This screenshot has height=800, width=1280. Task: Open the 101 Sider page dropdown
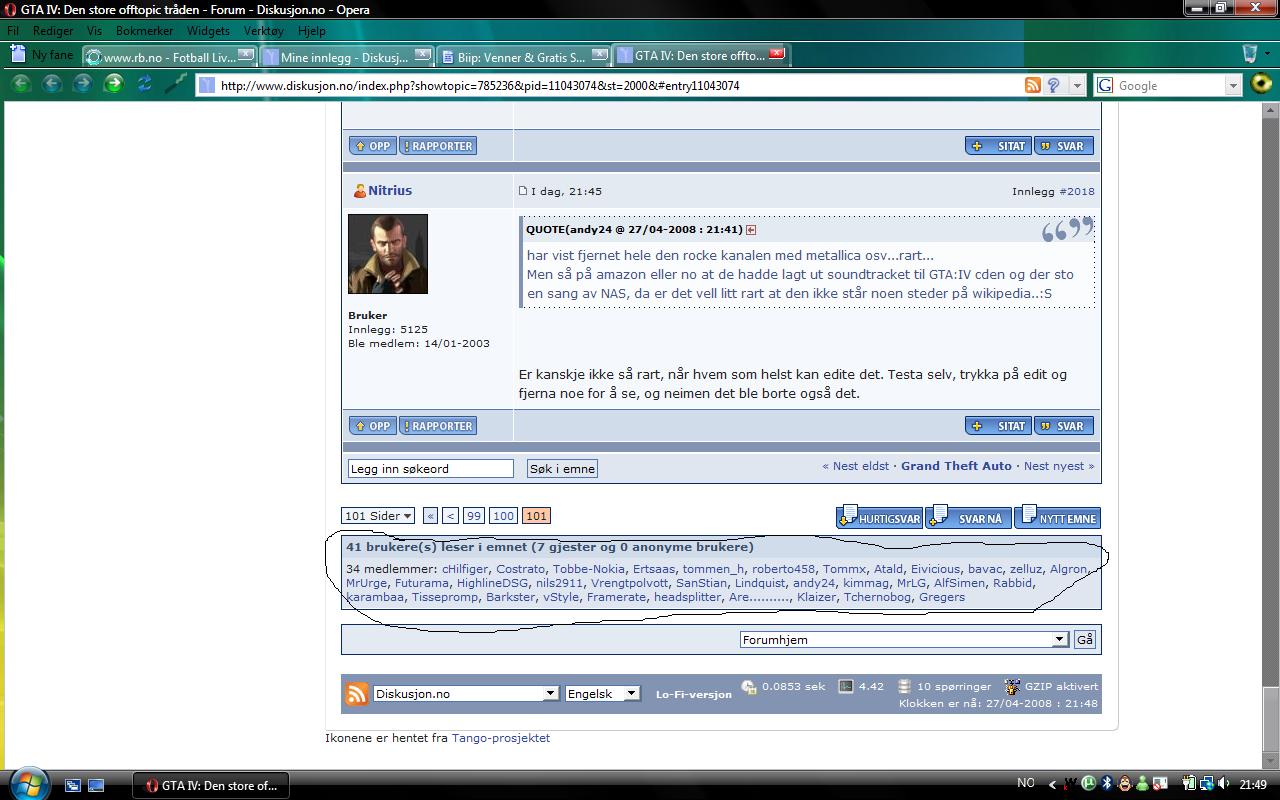pos(378,516)
